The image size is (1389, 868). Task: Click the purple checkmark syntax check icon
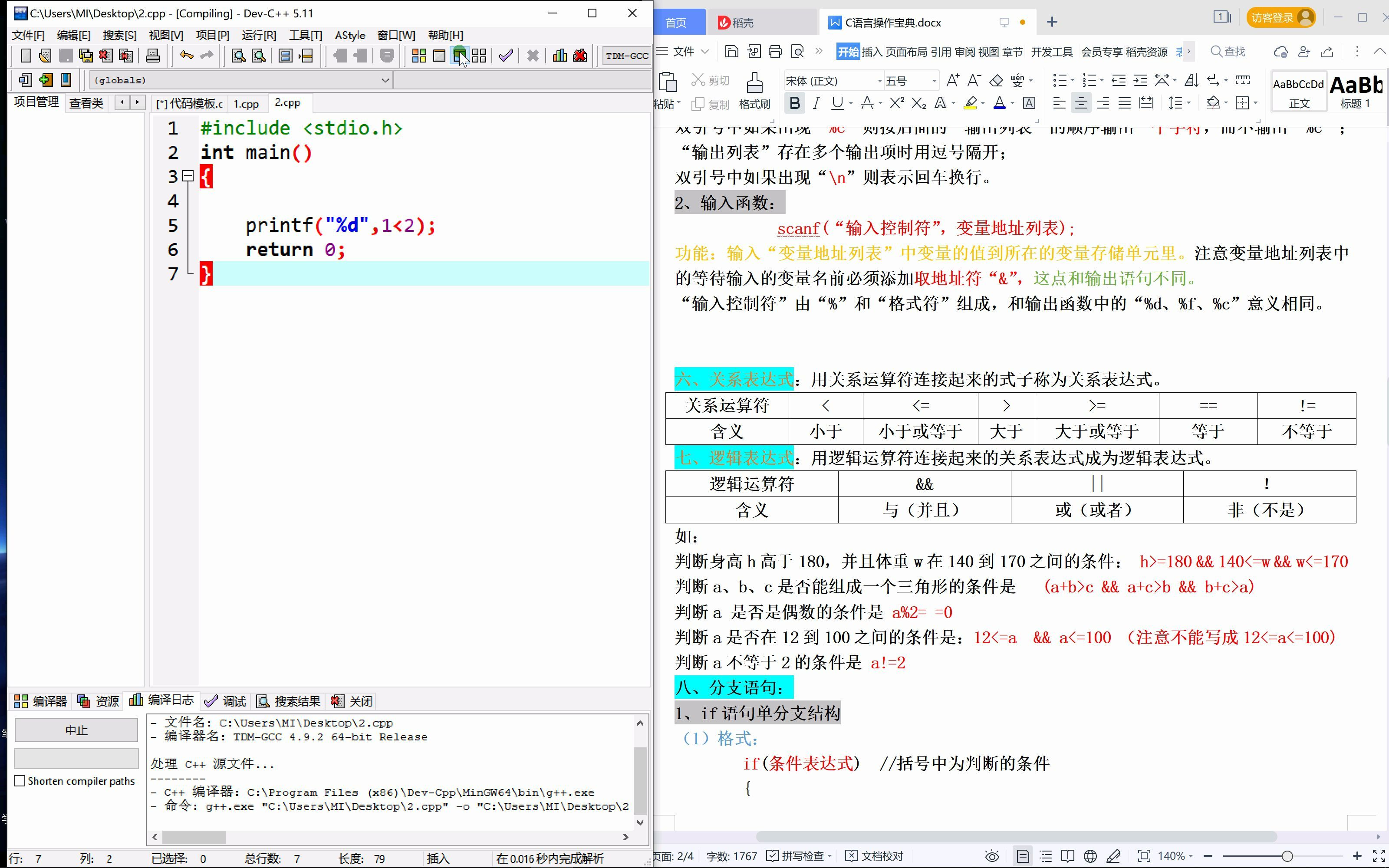pyautogui.click(x=506, y=56)
